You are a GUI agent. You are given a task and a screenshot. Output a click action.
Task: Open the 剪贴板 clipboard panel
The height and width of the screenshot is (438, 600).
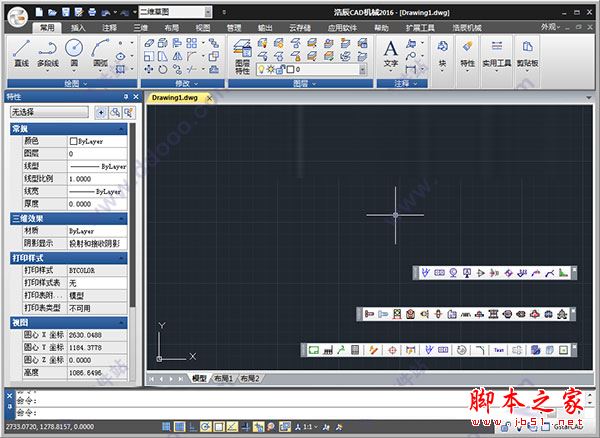[x=527, y=55]
